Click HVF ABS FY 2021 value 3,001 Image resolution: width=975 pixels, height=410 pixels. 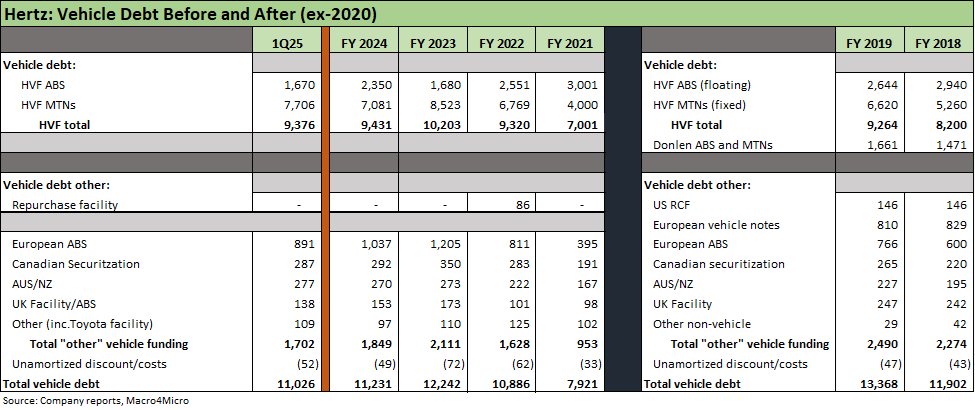pos(583,85)
